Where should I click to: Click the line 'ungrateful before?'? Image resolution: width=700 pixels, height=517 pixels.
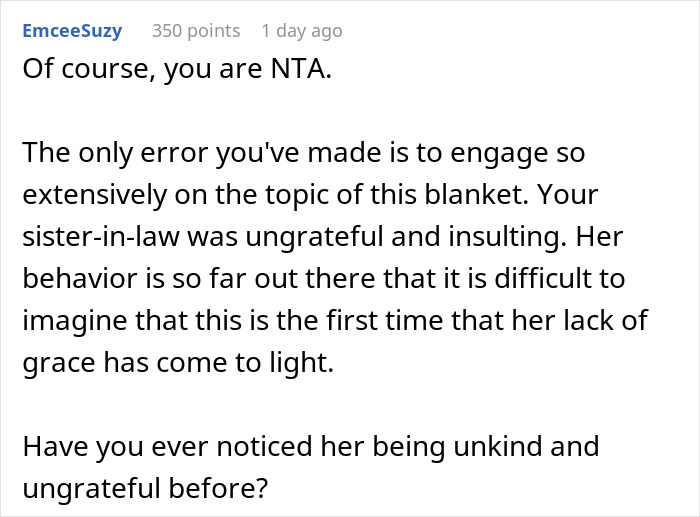point(145,488)
